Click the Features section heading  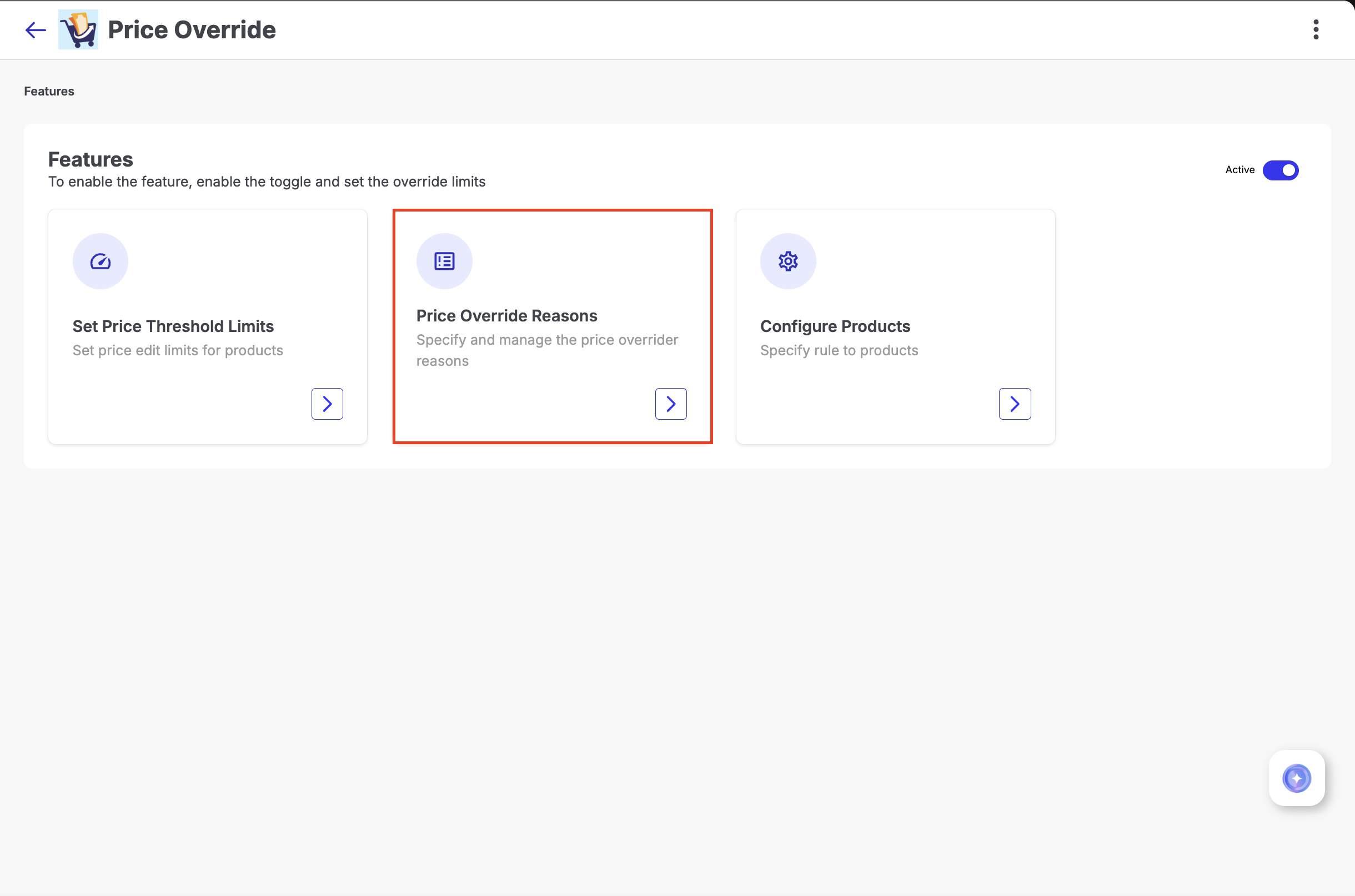pos(91,159)
